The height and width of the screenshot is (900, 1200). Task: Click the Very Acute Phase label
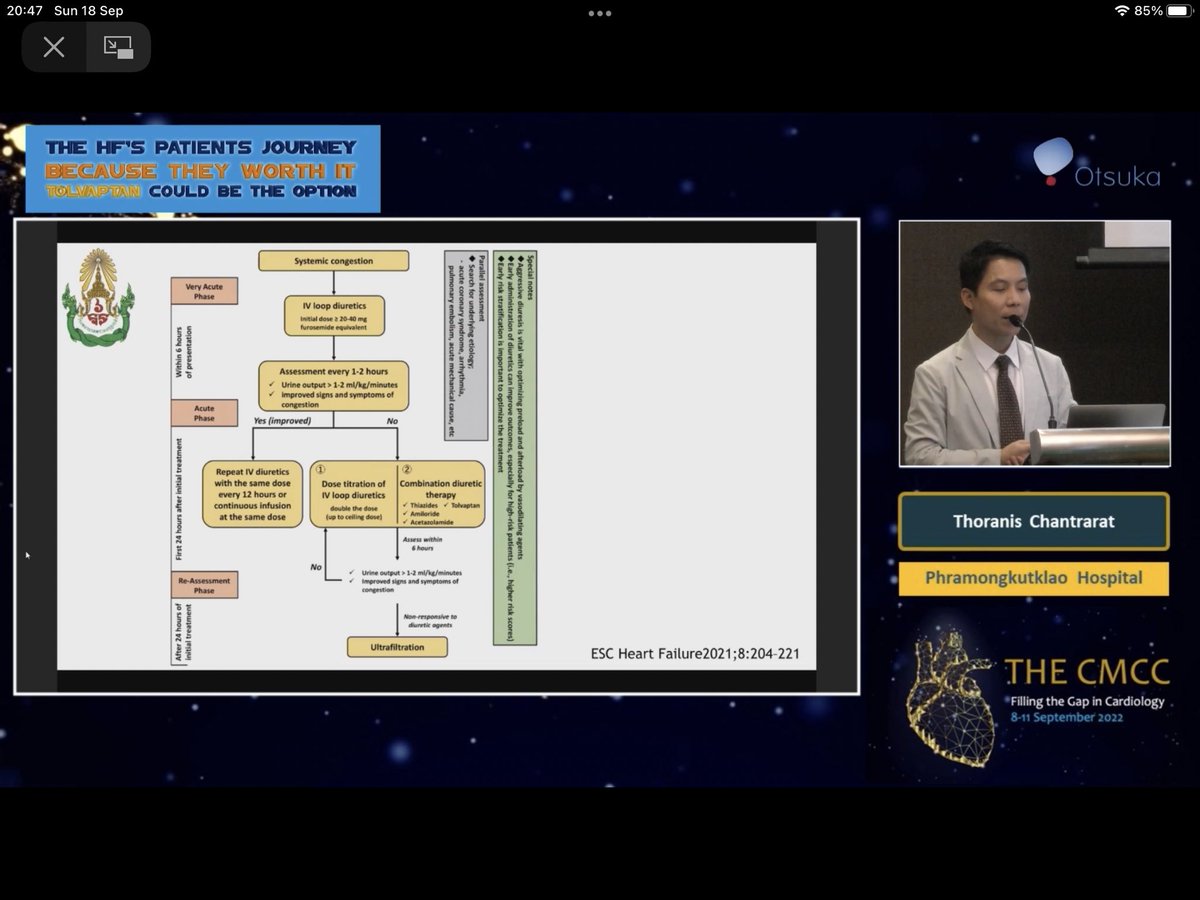point(204,290)
